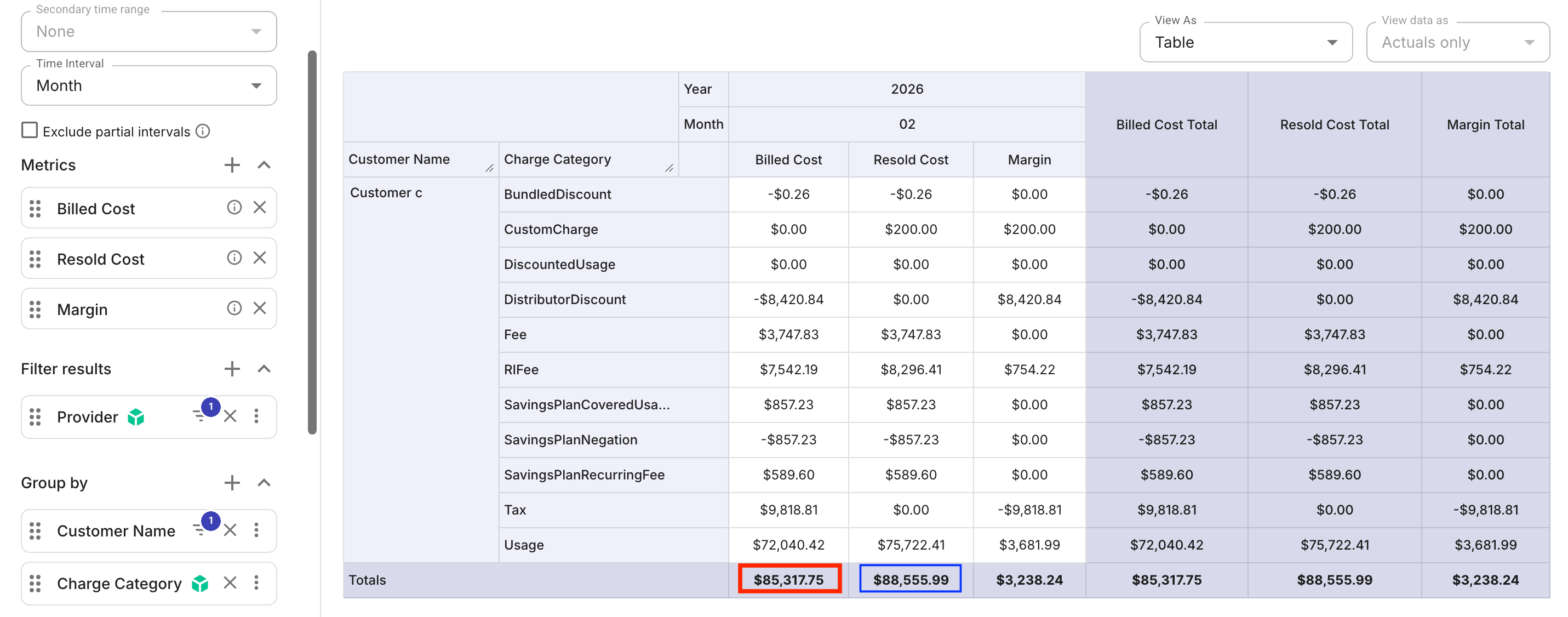Enable Exclude partial intervals
Viewport: 1568px width, 617px height.
[x=29, y=130]
